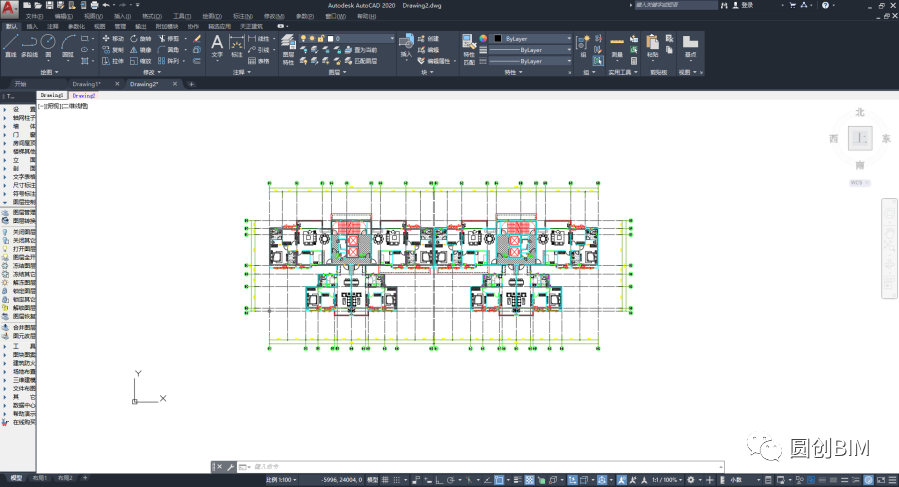Open the 编辑(E) menu
This screenshot has height=487, width=899.
63,16
